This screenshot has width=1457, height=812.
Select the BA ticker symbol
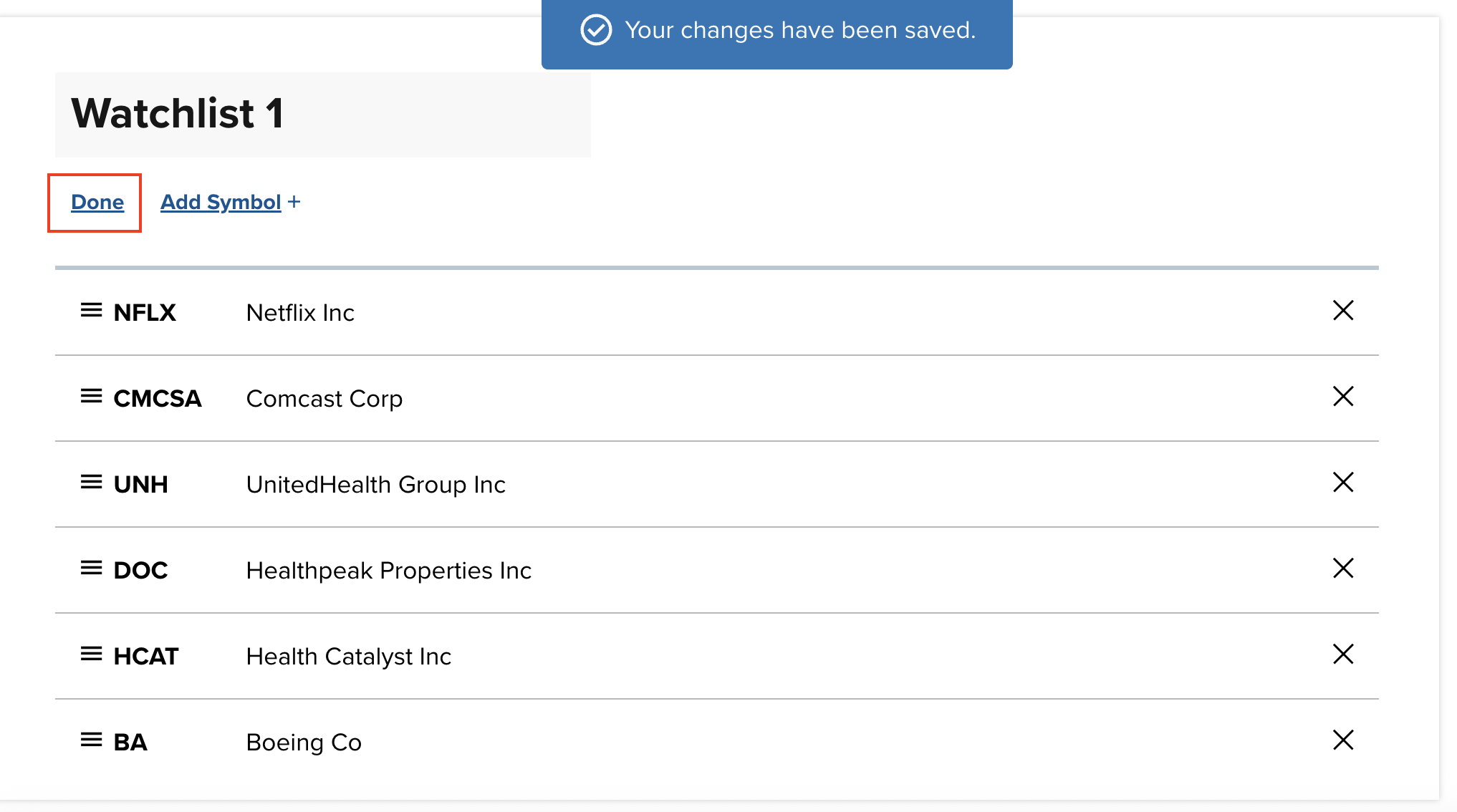(x=130, y=743)
